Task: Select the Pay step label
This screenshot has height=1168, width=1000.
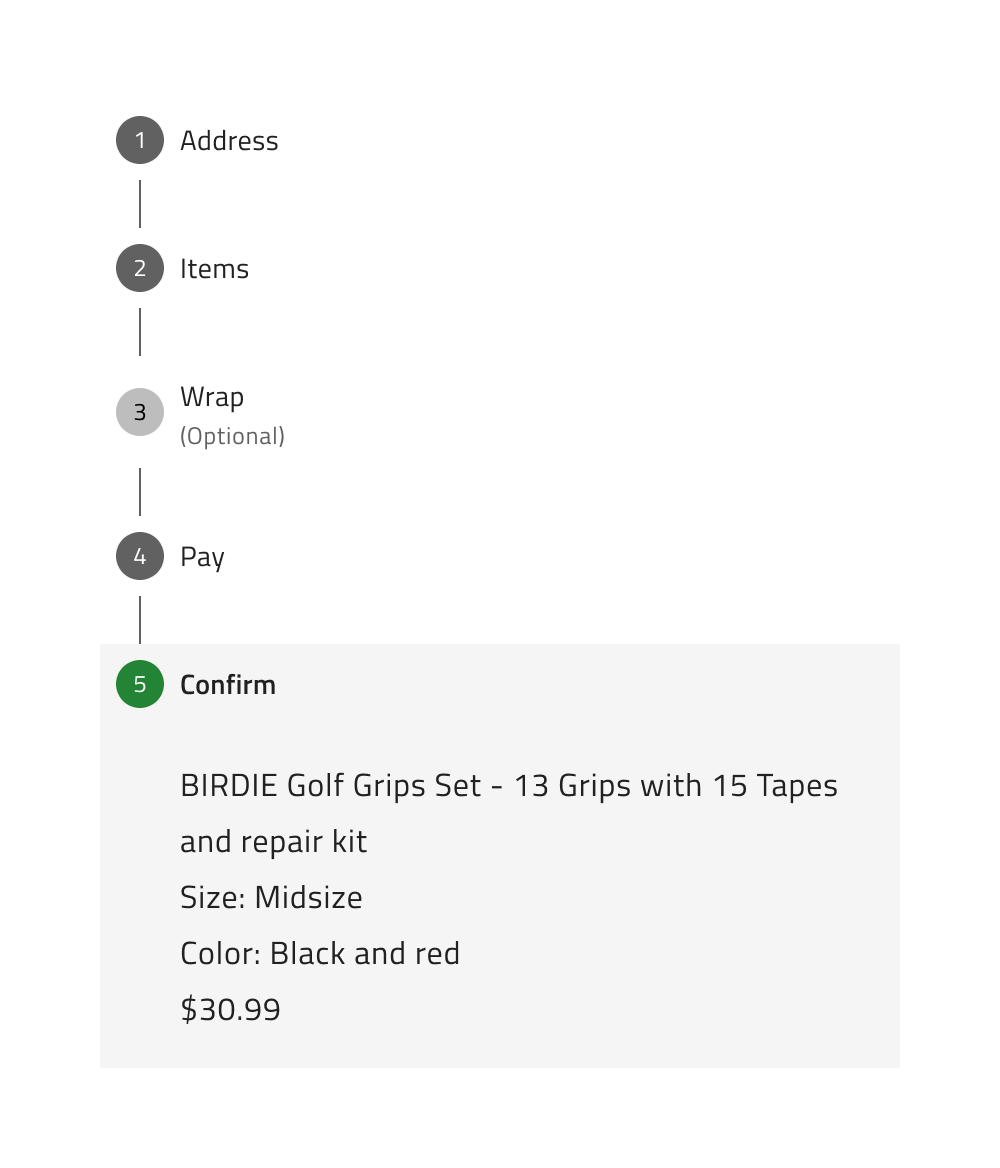Action: click(202, 557)
